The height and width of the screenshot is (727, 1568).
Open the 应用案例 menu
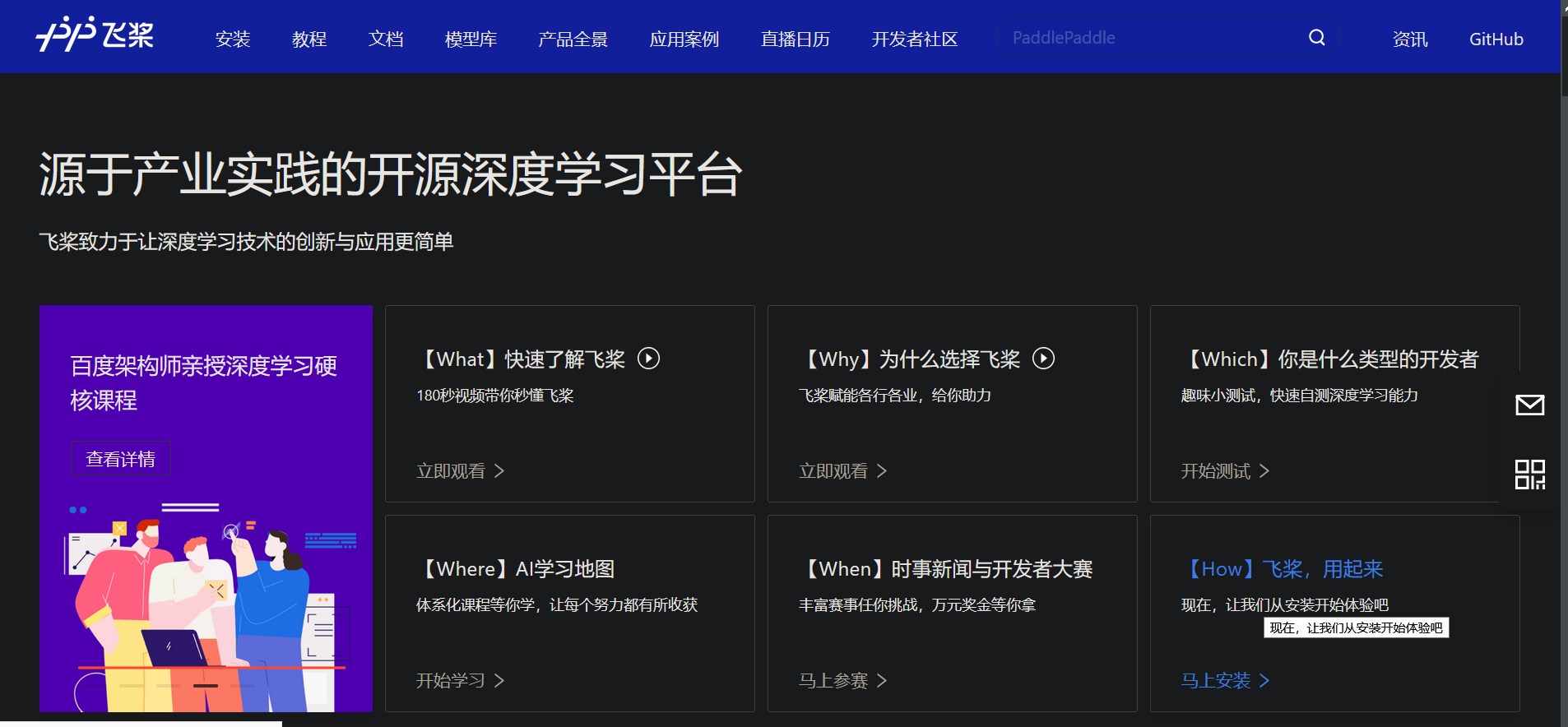tap(684, 39)
